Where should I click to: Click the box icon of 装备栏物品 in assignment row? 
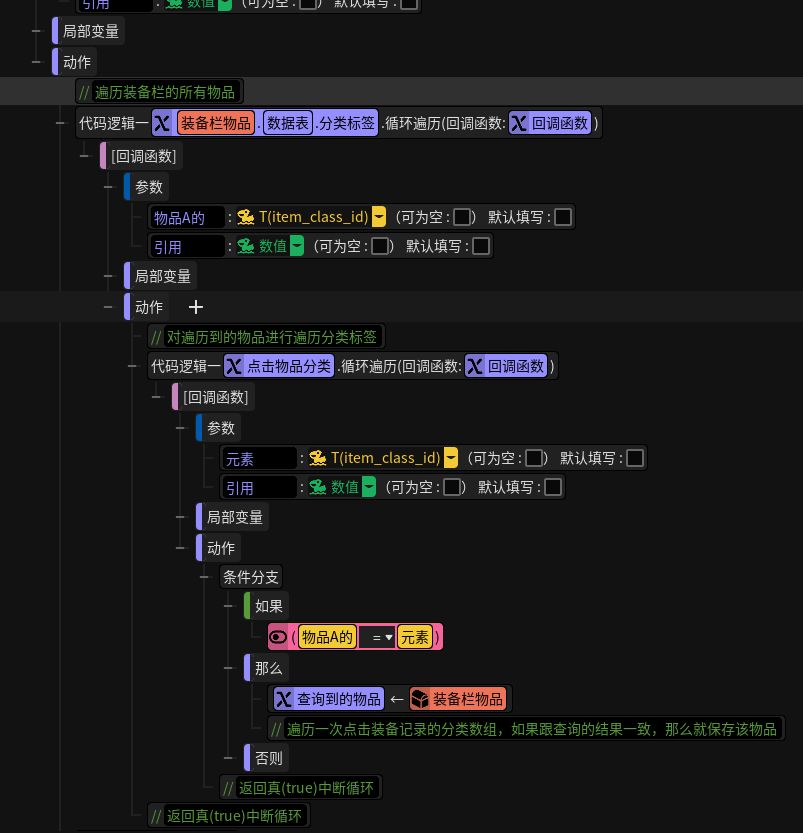420,699
